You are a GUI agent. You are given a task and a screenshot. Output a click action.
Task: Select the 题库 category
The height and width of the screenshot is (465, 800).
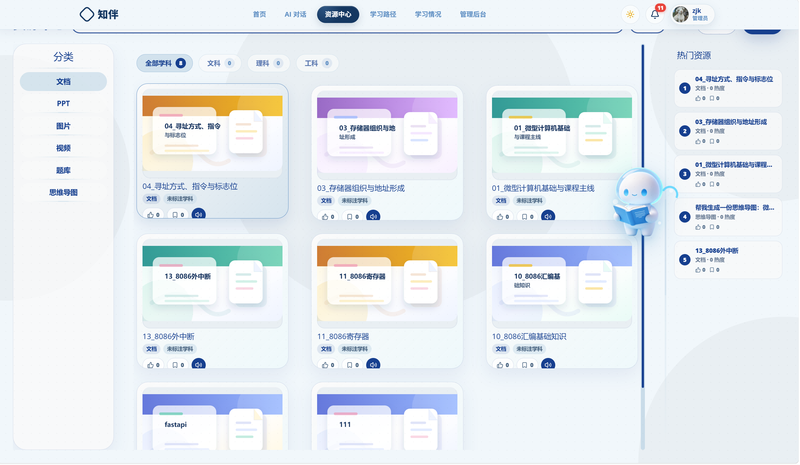tap(63, 170)
